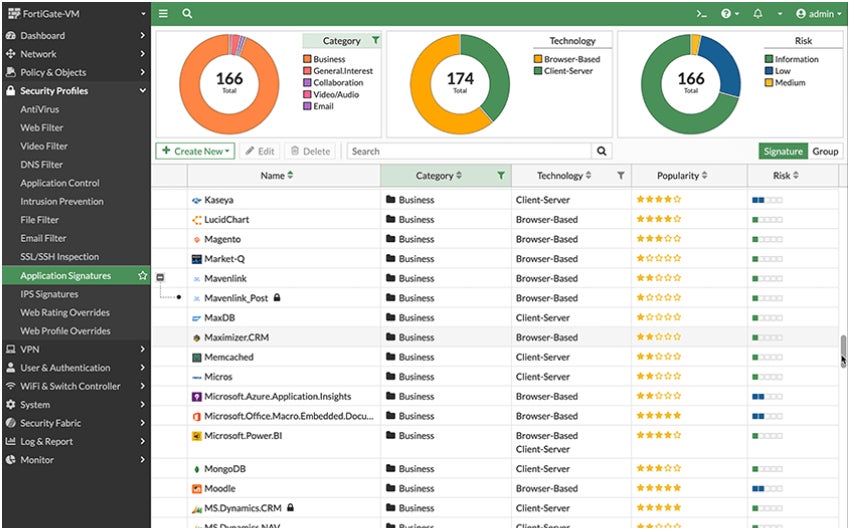Click the magnifier button beside search field
The height and width of the screenshot is (530, 850).
tap(602, 151)
